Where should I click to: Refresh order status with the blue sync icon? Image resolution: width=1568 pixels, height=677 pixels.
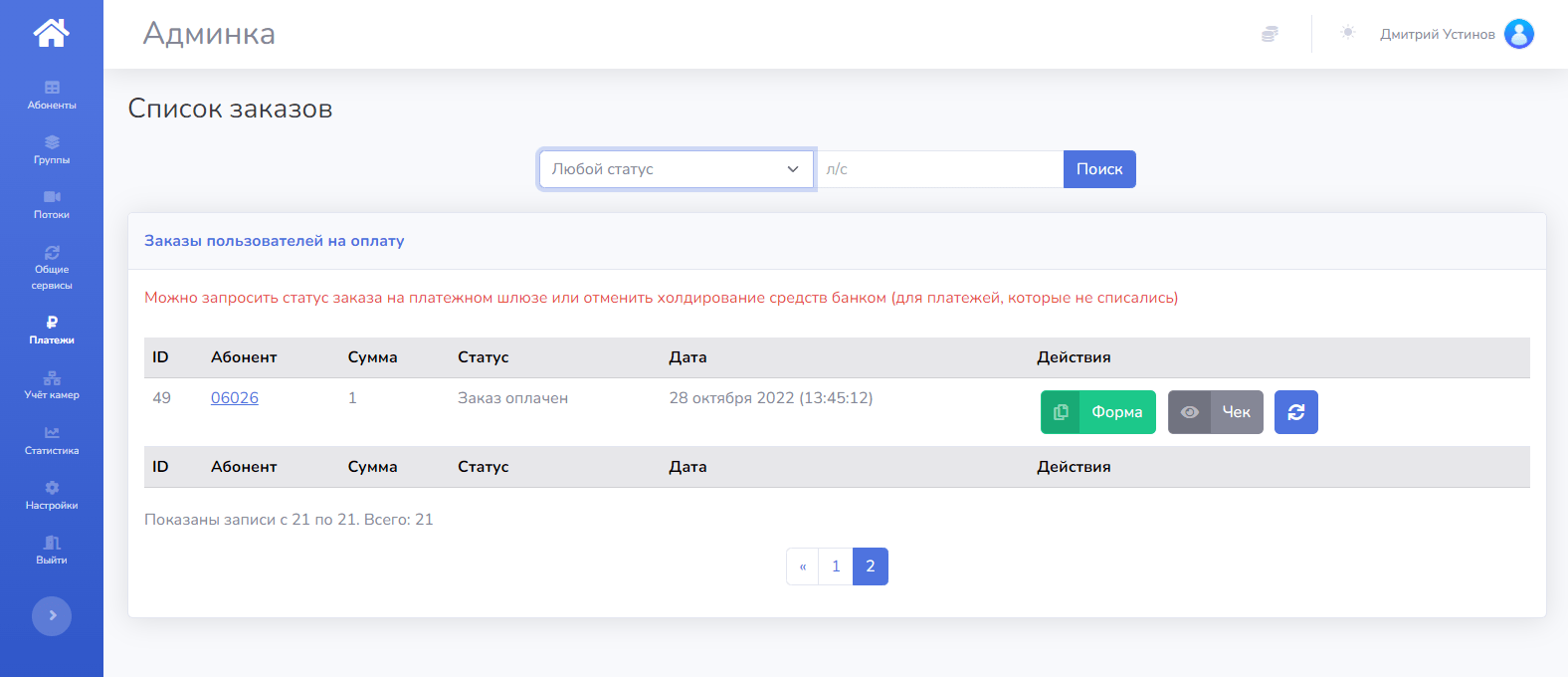1295,412
